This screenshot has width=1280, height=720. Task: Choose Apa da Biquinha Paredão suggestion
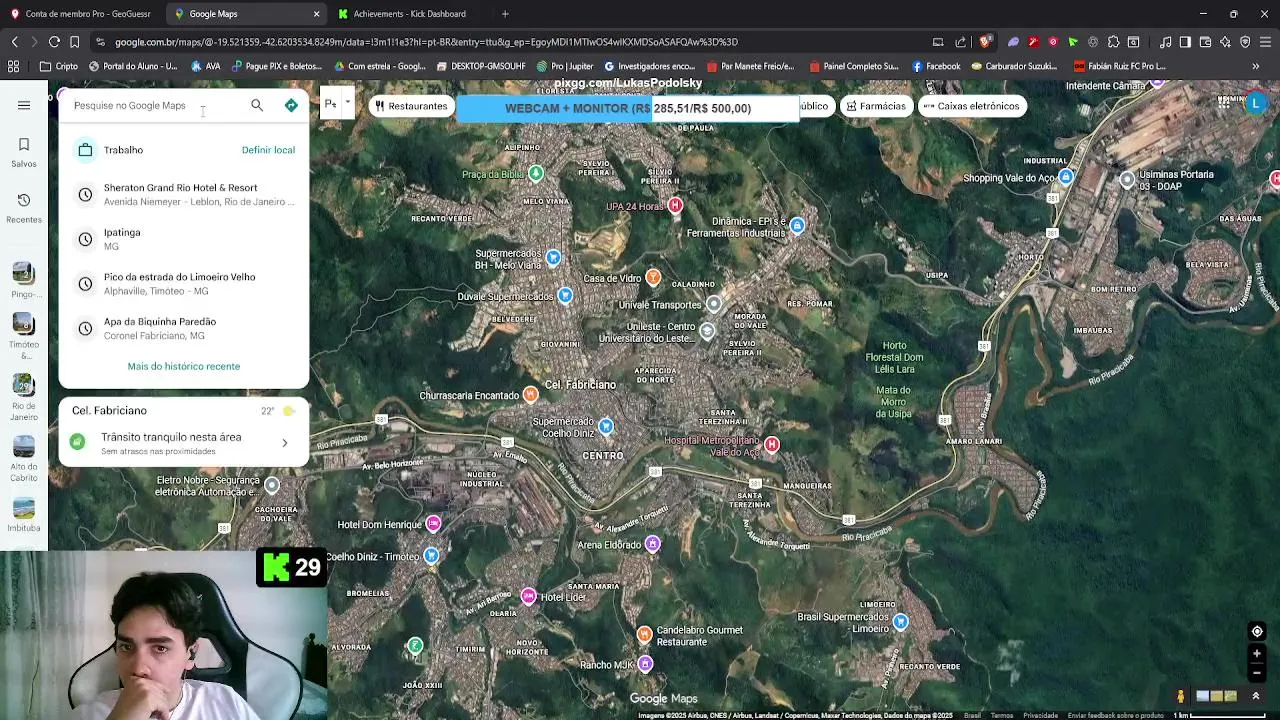(184, 328)
